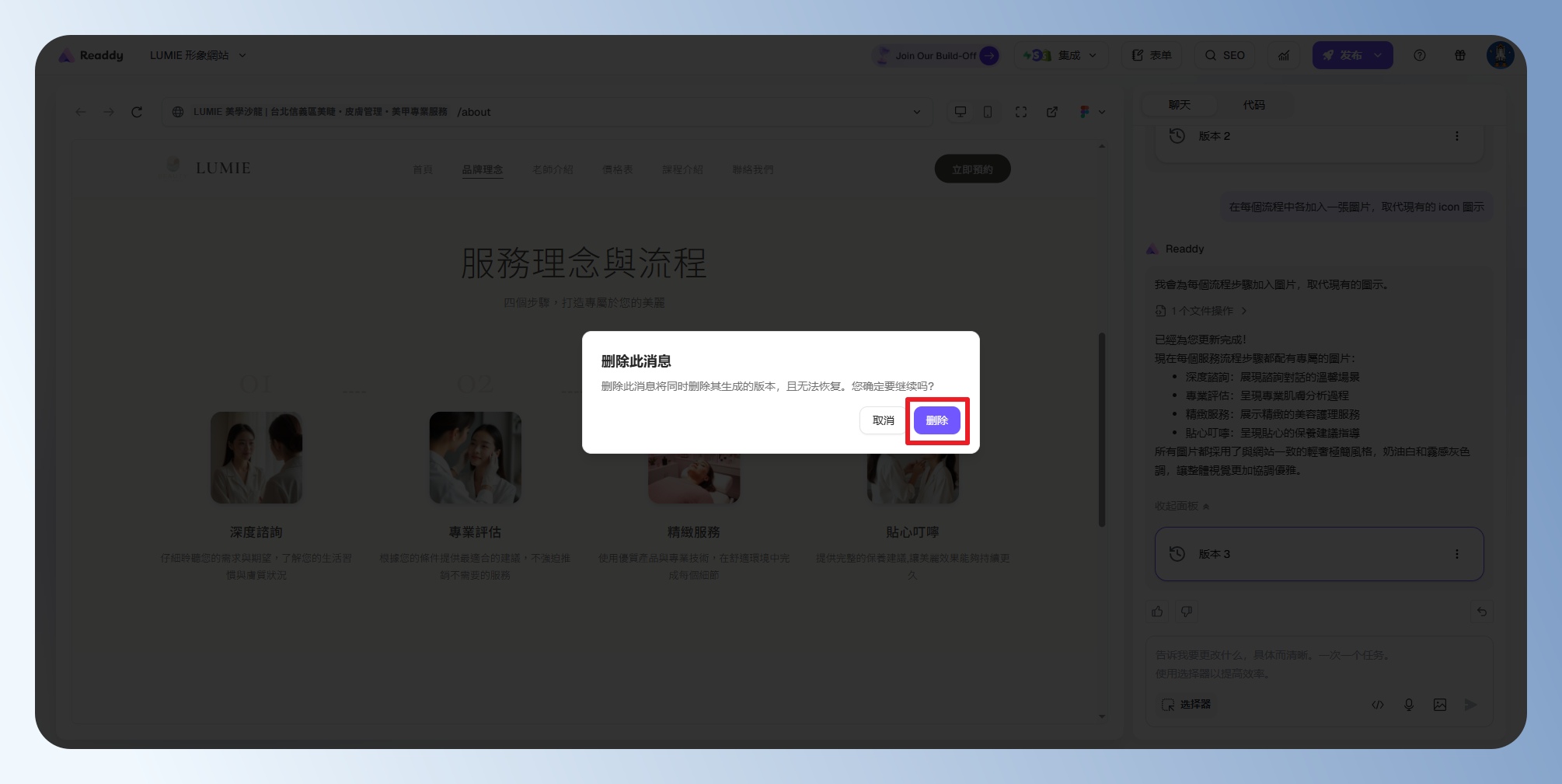Open the help question mark icon
This screenshot has height=784, width=1562.
[x=1420, y=55]
